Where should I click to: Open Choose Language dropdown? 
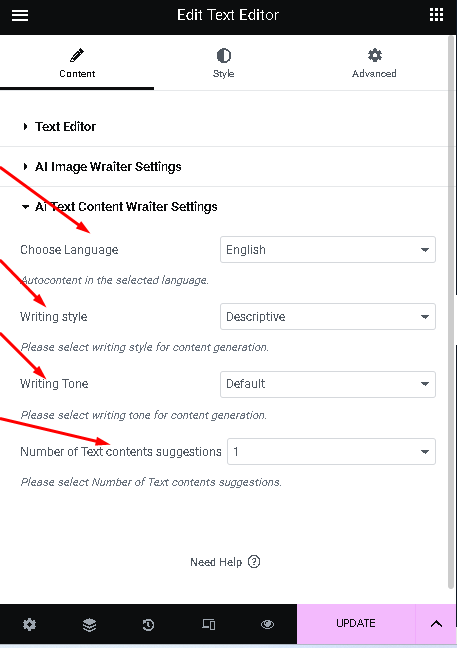point(328,250)
